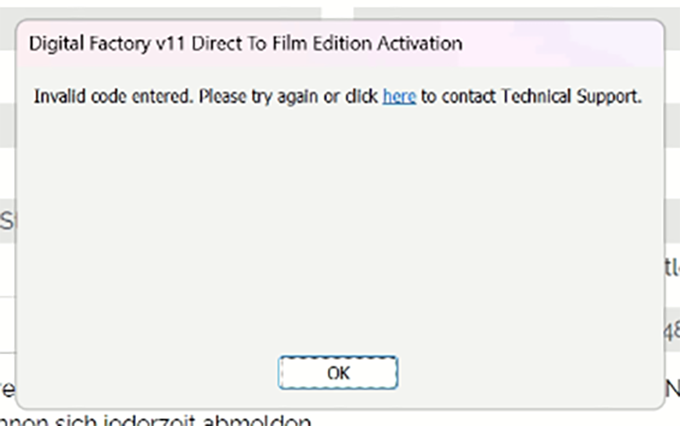Viewport: 680px width, 426px height.
Task: Click empty dialog area right of OK button
Action: click(x=530, y=372)
